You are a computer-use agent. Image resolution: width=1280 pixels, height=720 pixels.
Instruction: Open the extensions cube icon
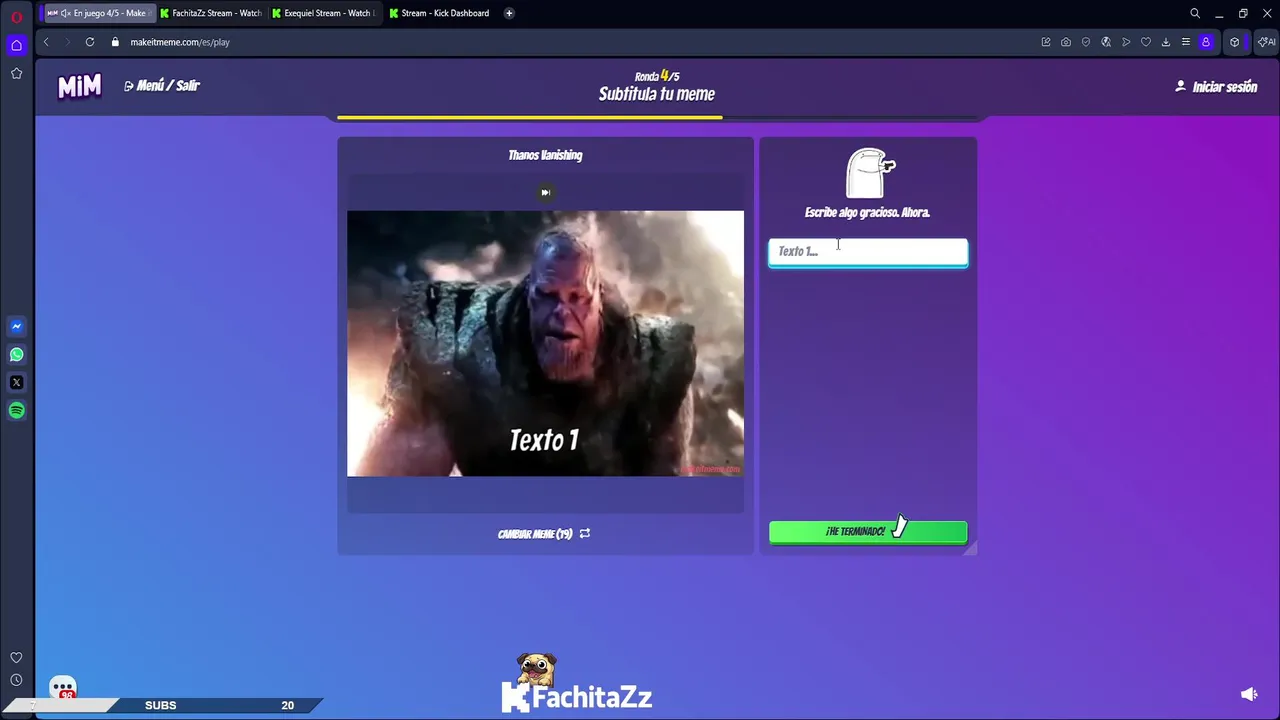coord(1235,42)
